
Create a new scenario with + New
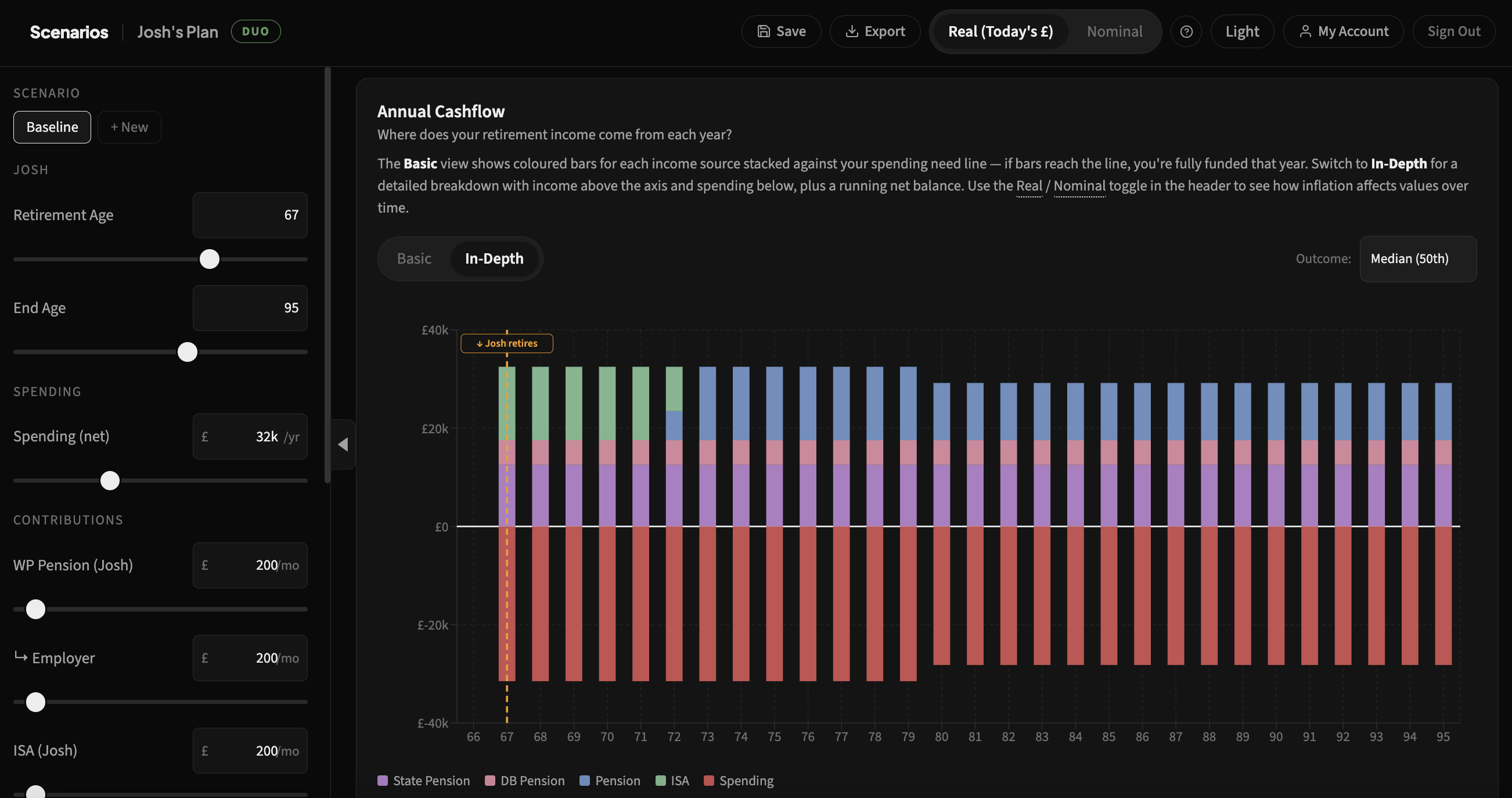(129, 127)
